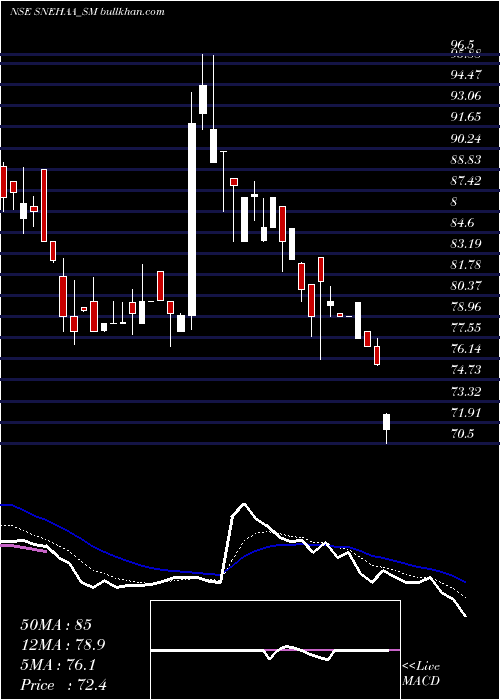Click the 50MA : 85 reading
Image resolution: width=500 pixels, height=700 pixels.
[x=56, y=625]
